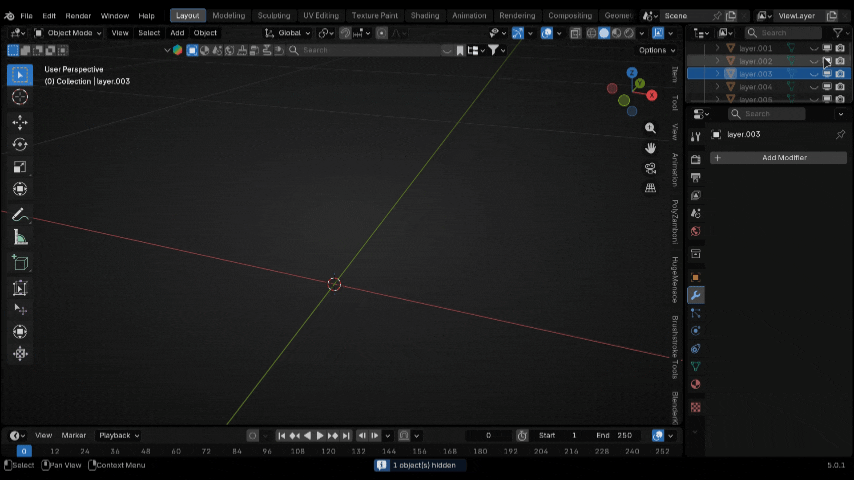This screenshot has width=854, height=480.
Task: Select the Add Cube tool
Action: click(x=20, y=263)
